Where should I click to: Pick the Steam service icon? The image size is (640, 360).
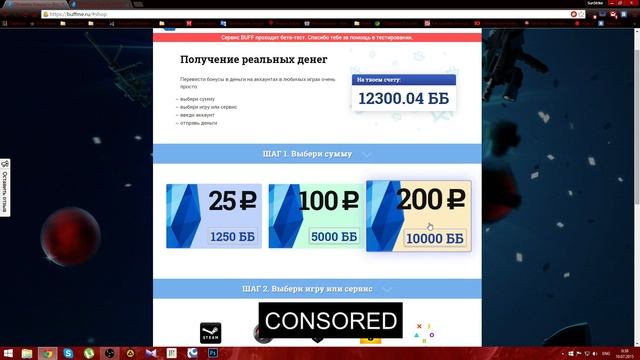(x=211, y=333)
